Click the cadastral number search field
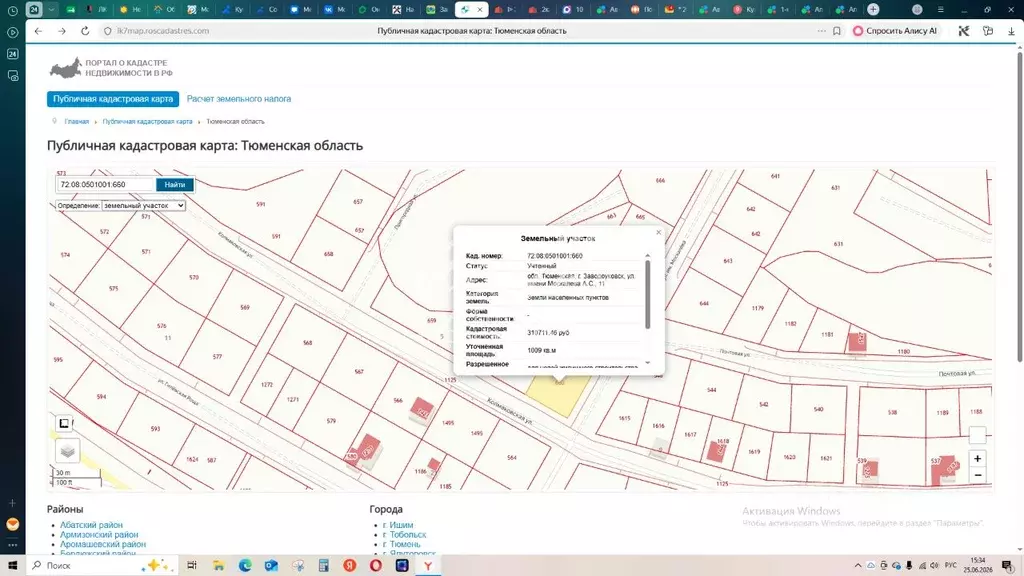Image resolution: width=1024 pixels, height=576 pixels. pos(106,185)
